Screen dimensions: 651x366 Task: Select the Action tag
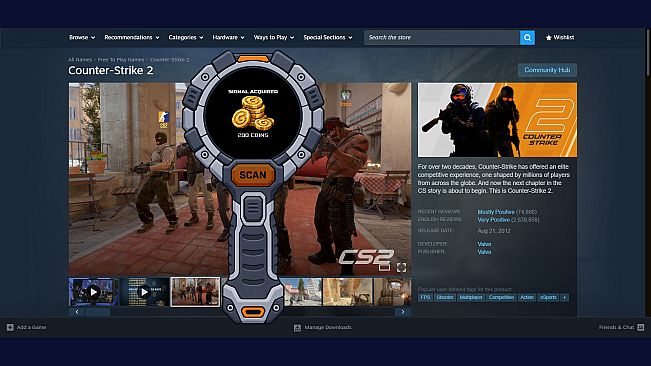click(527, 298)
